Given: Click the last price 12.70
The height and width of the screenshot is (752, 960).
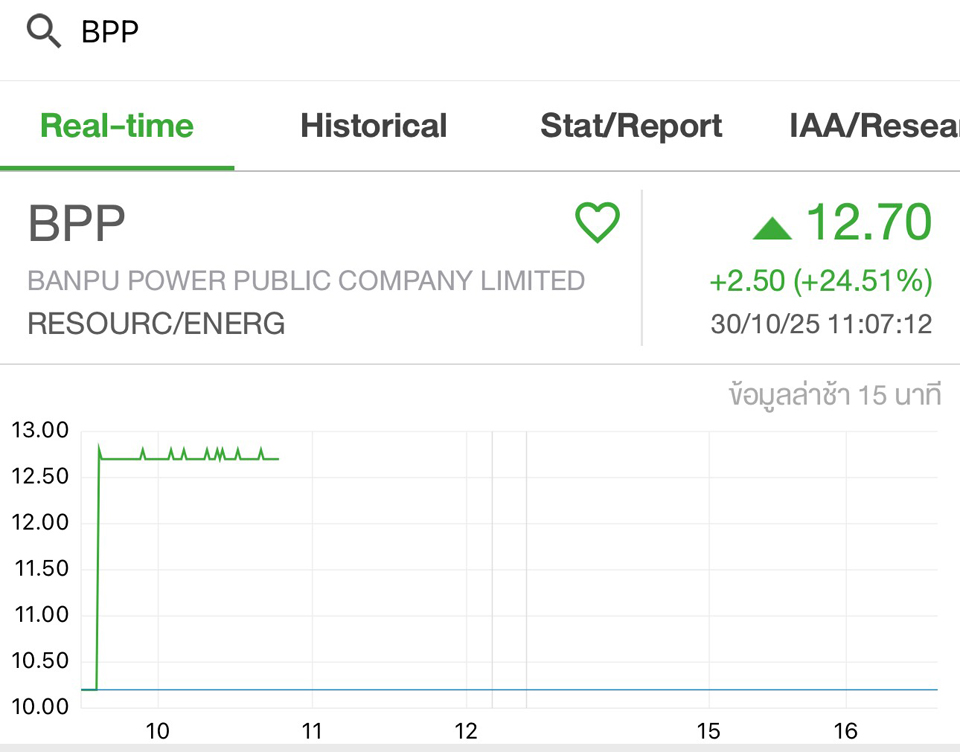Looking at the screenshot, I should coord(868,222).
